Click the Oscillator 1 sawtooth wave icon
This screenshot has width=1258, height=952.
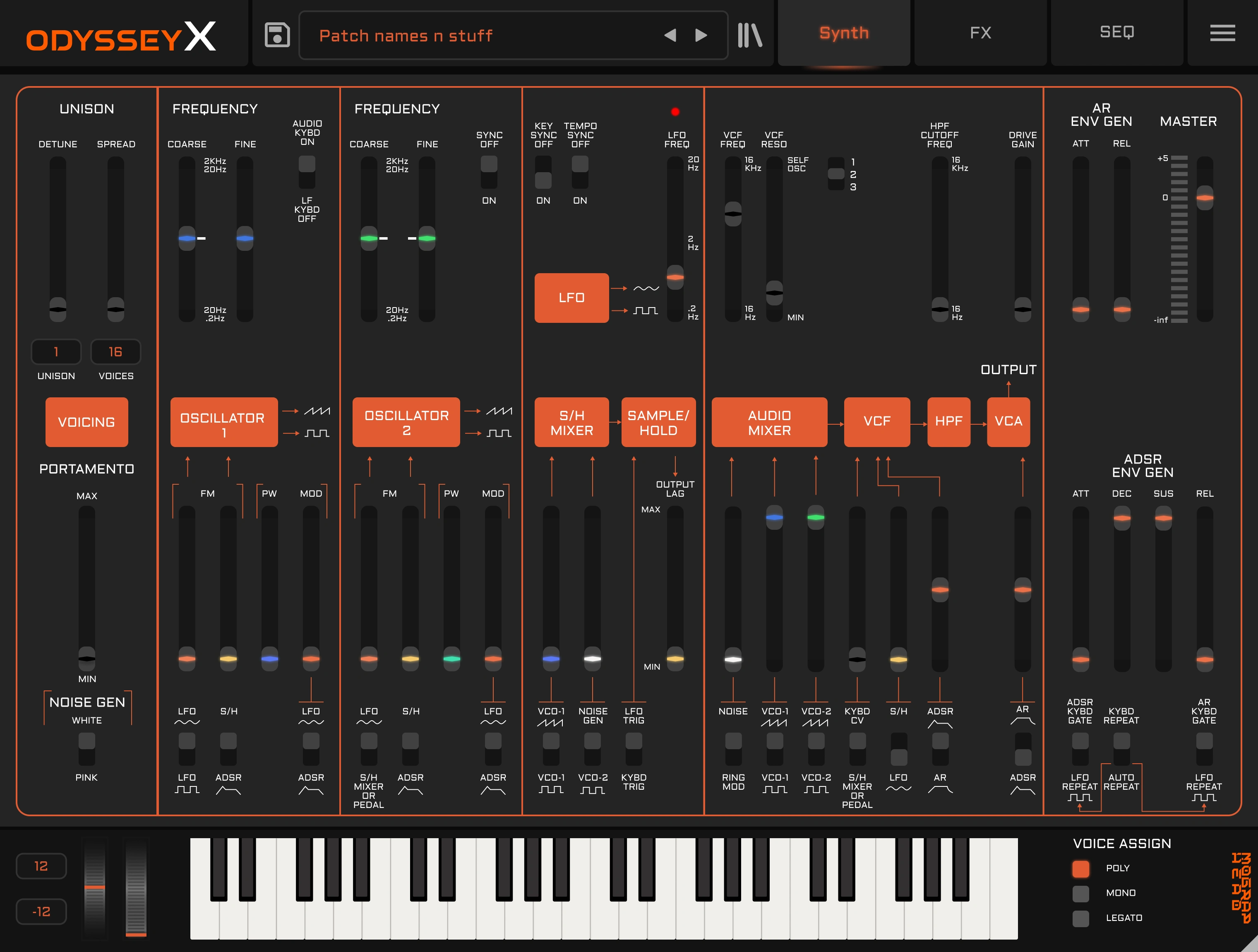coord(317,411)
